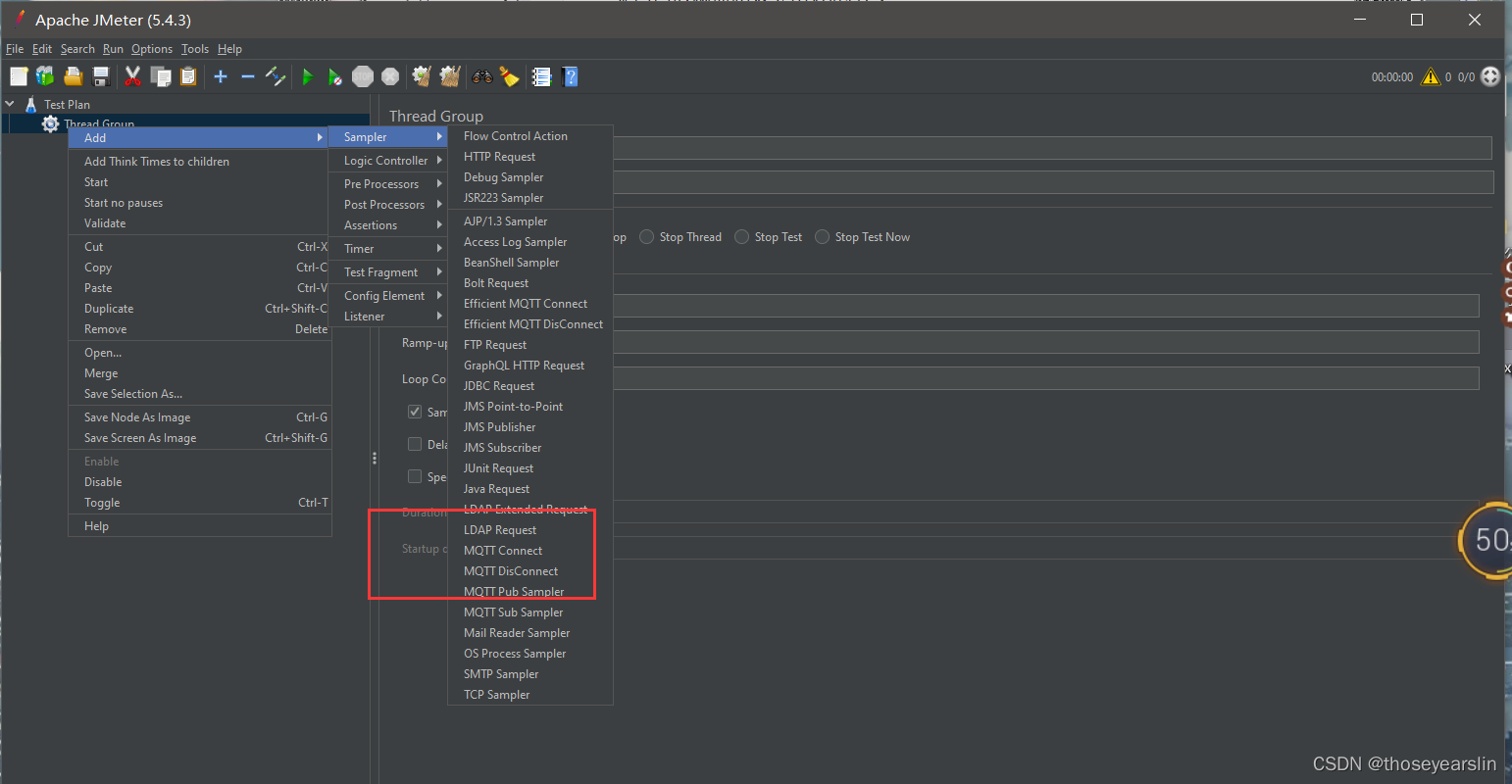
Task: Choose TCP Sampler entry
Action: (x=530, y=695)
